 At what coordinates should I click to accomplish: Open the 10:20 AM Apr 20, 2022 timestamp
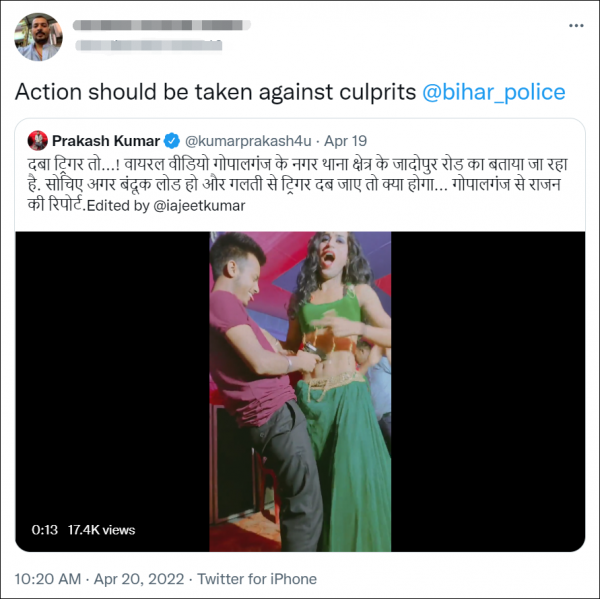pos(99,579)
